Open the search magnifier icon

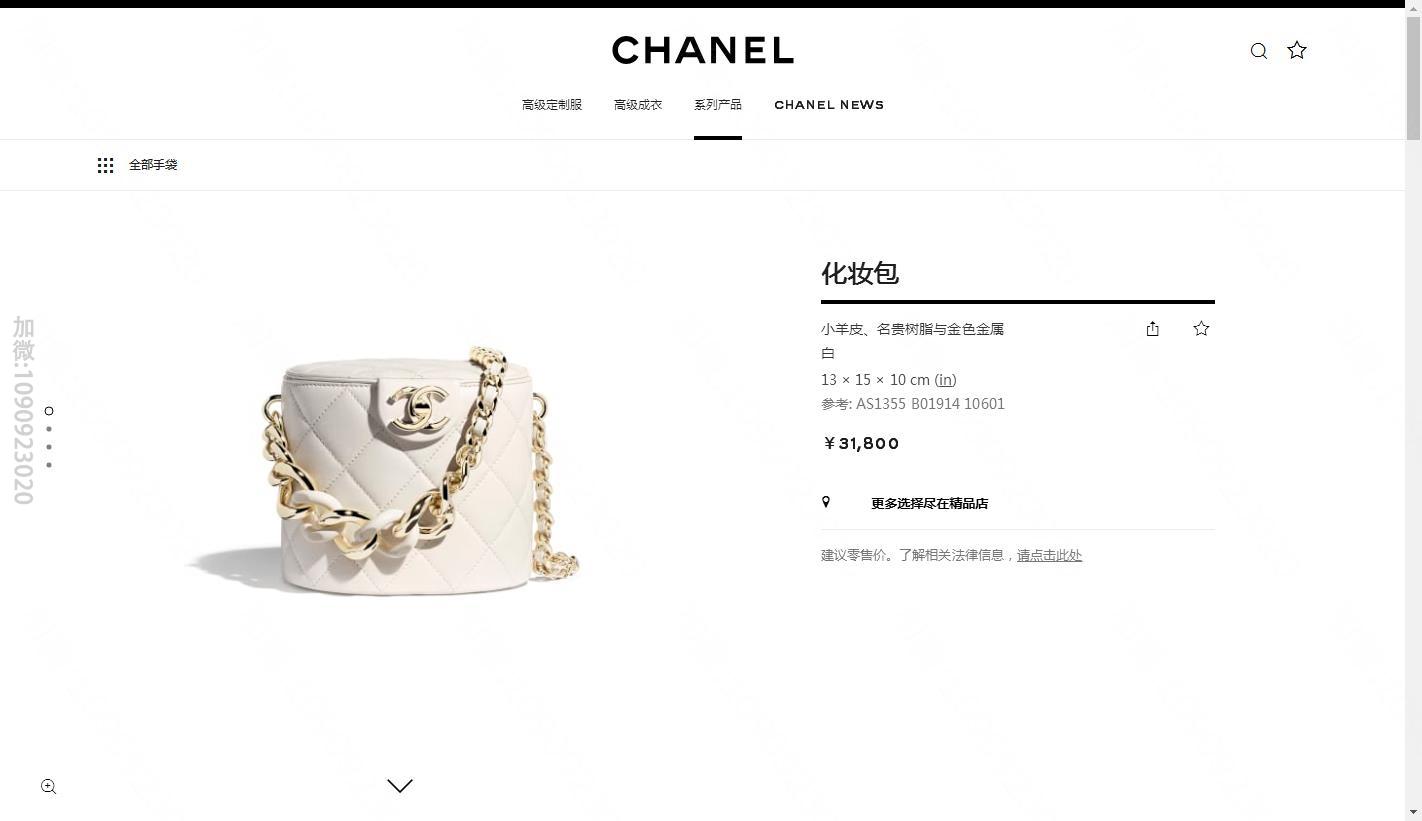(1259, 51)
